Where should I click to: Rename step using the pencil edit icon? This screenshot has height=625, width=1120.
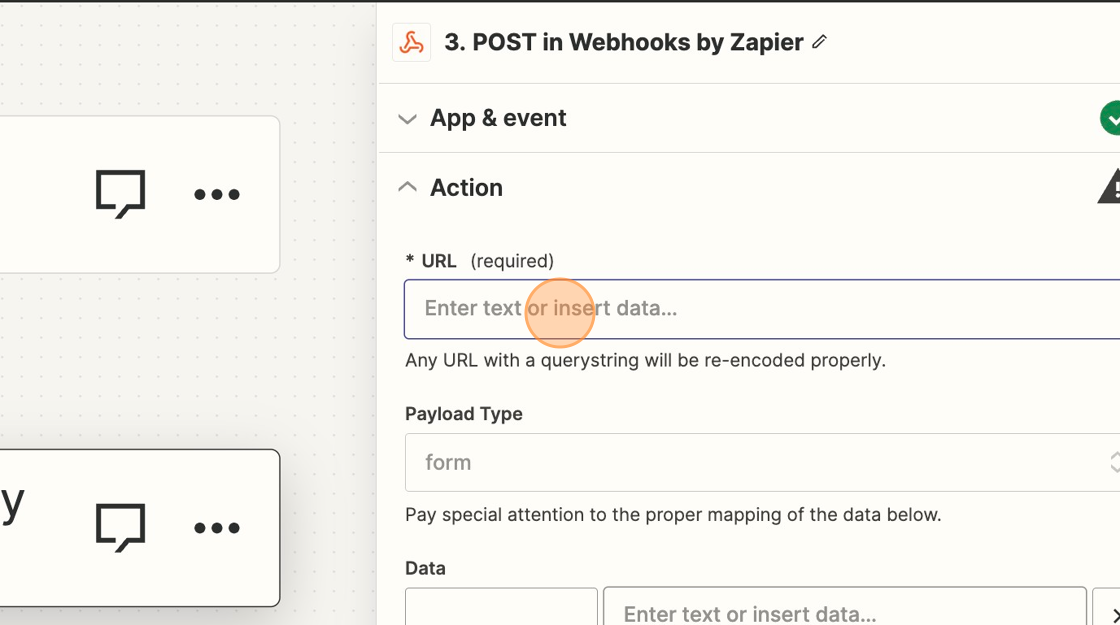819,42
